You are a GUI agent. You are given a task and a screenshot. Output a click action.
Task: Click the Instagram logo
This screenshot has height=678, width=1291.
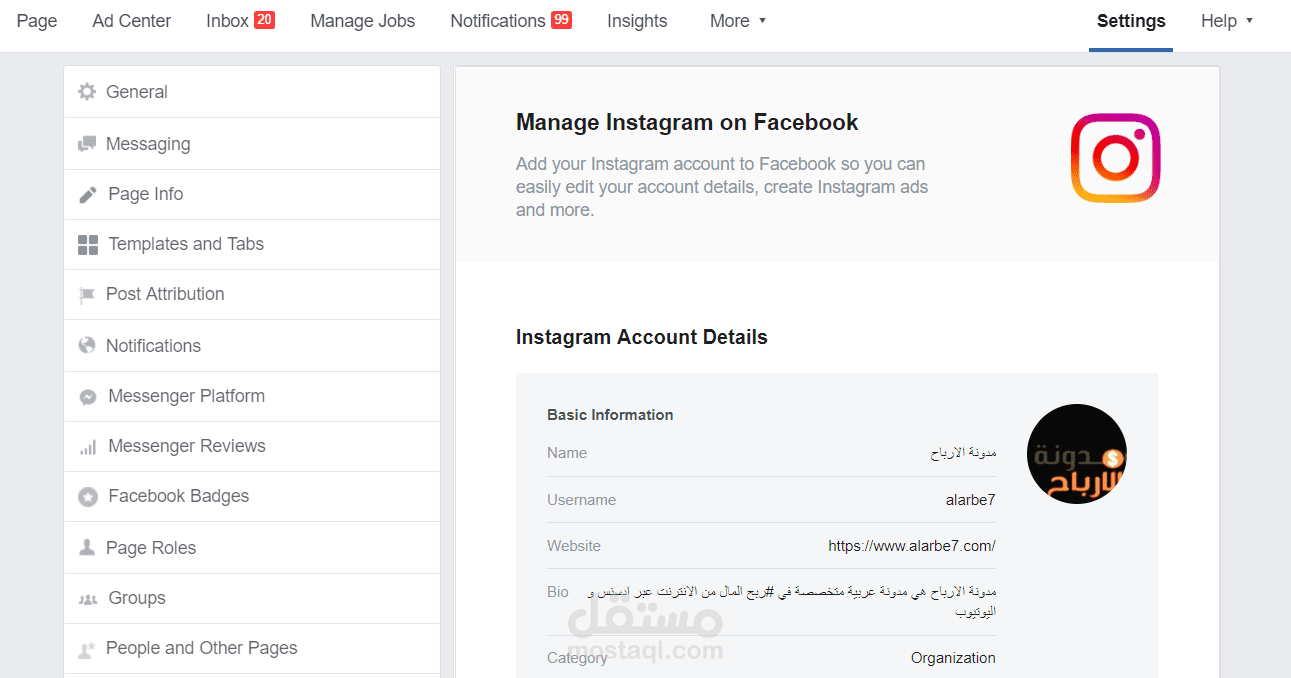(x=1115, y=158)
